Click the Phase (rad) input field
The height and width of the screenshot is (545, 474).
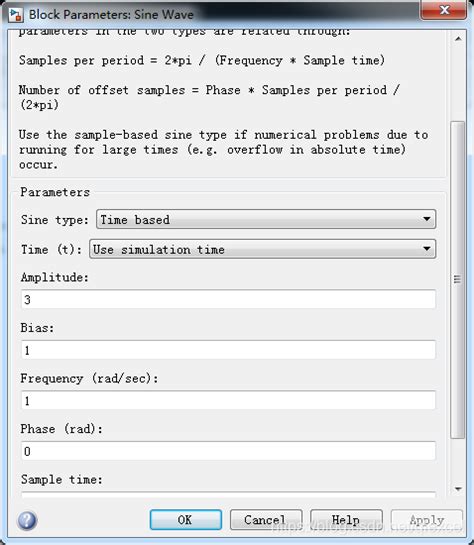(x=228, y=451)
